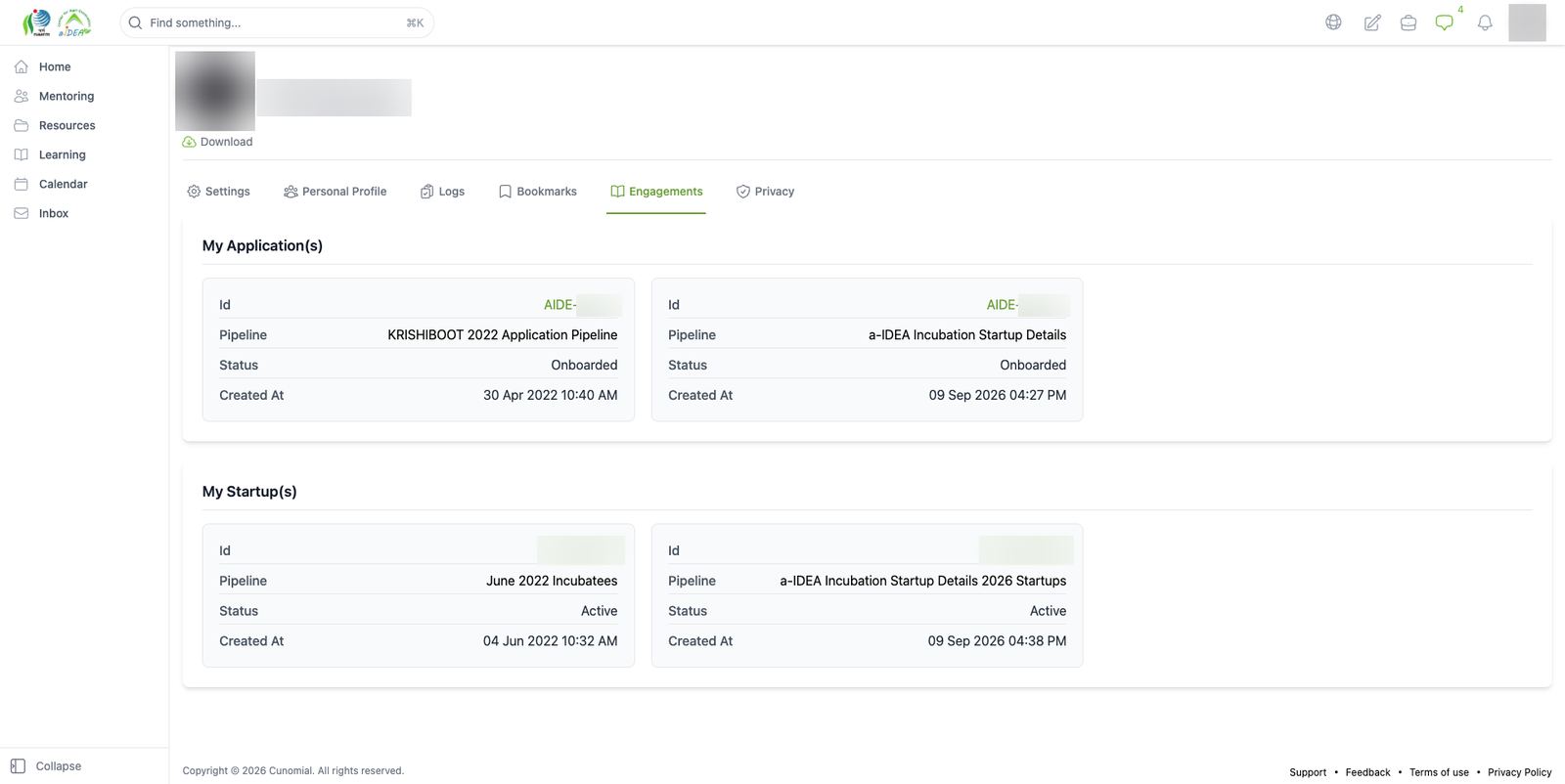Open the briefcase icon in header
Image resolution: width=1565 pixels, height=784 pixels.
[1408, 22]
